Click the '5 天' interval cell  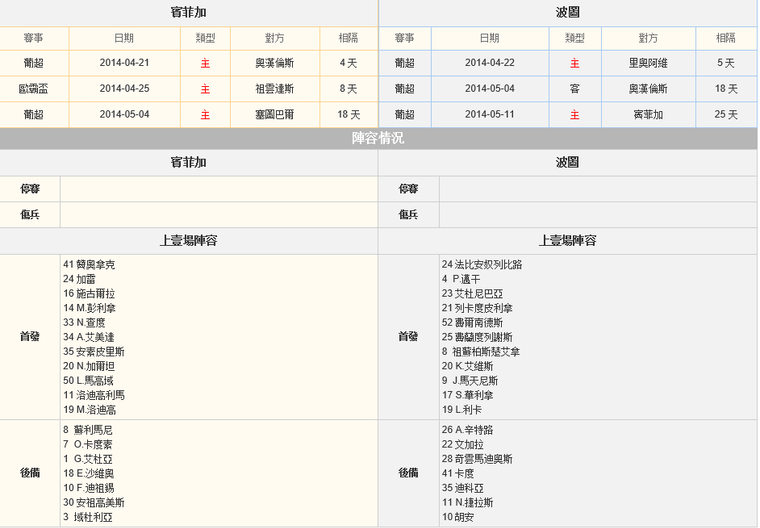726,63
